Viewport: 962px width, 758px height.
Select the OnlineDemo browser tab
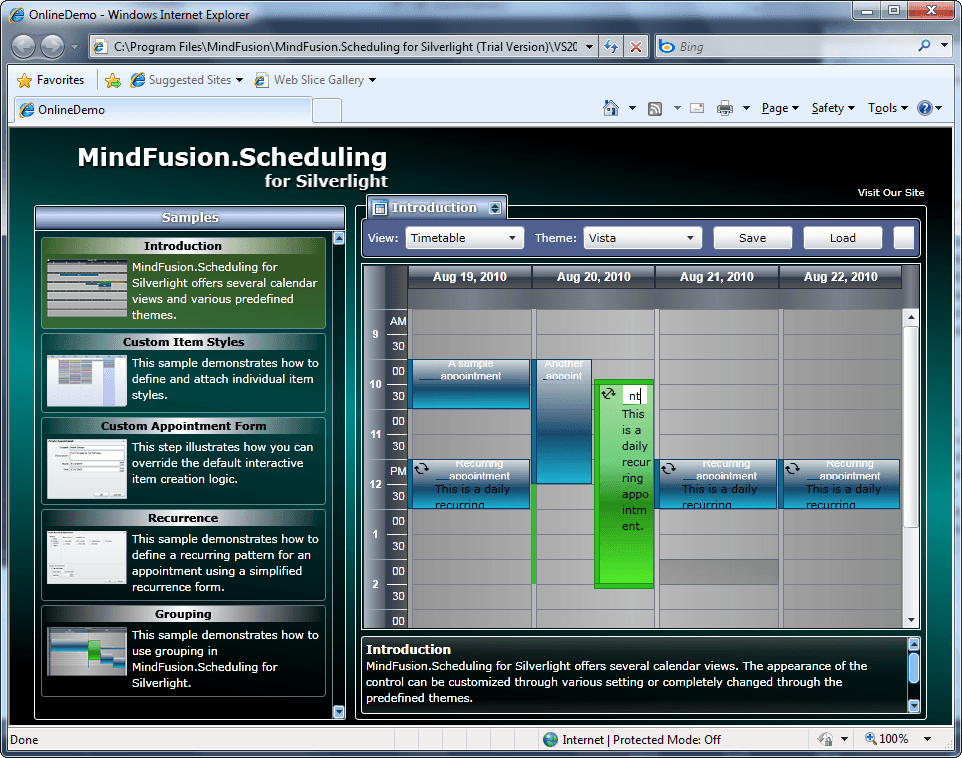coord(163,110)
